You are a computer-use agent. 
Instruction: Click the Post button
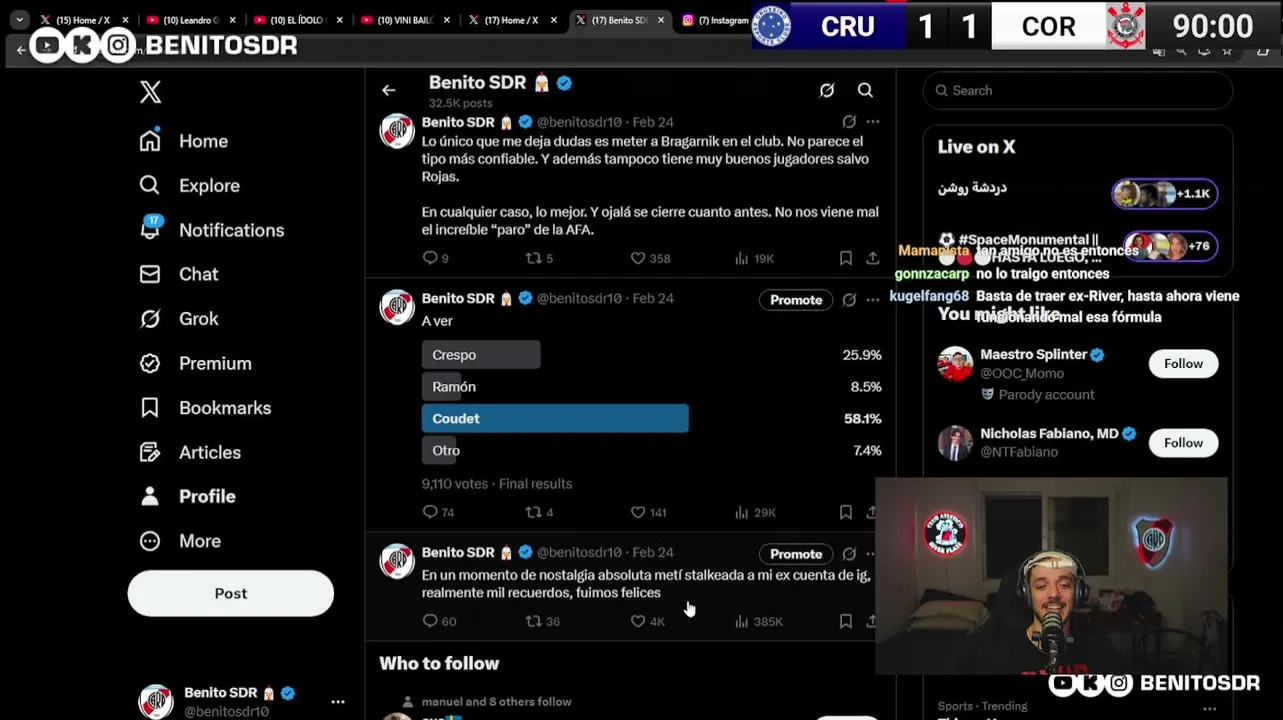(230, 593)
